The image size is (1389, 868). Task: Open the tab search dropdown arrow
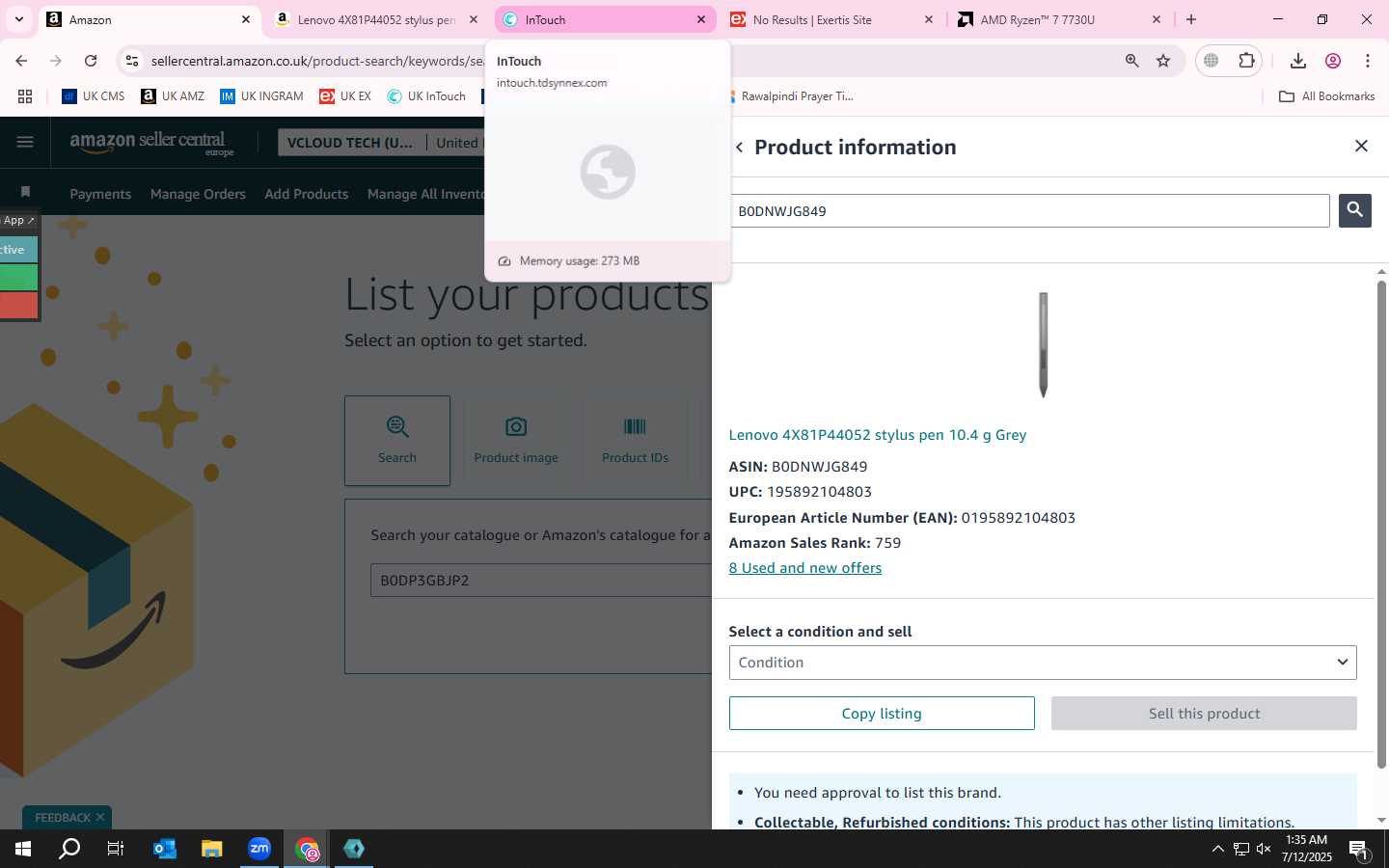tap(18, 19)
